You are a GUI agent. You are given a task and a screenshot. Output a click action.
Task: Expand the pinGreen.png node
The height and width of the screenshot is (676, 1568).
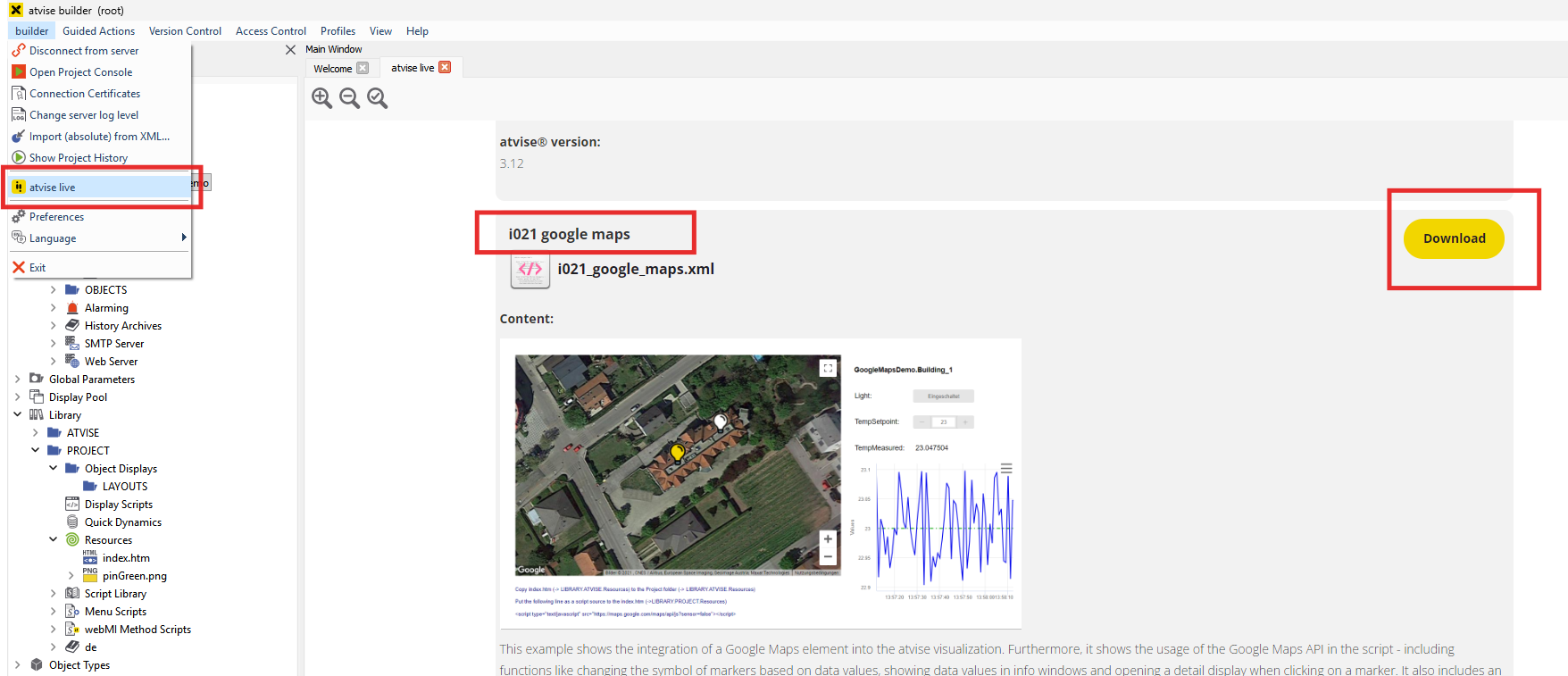point(71,576)
